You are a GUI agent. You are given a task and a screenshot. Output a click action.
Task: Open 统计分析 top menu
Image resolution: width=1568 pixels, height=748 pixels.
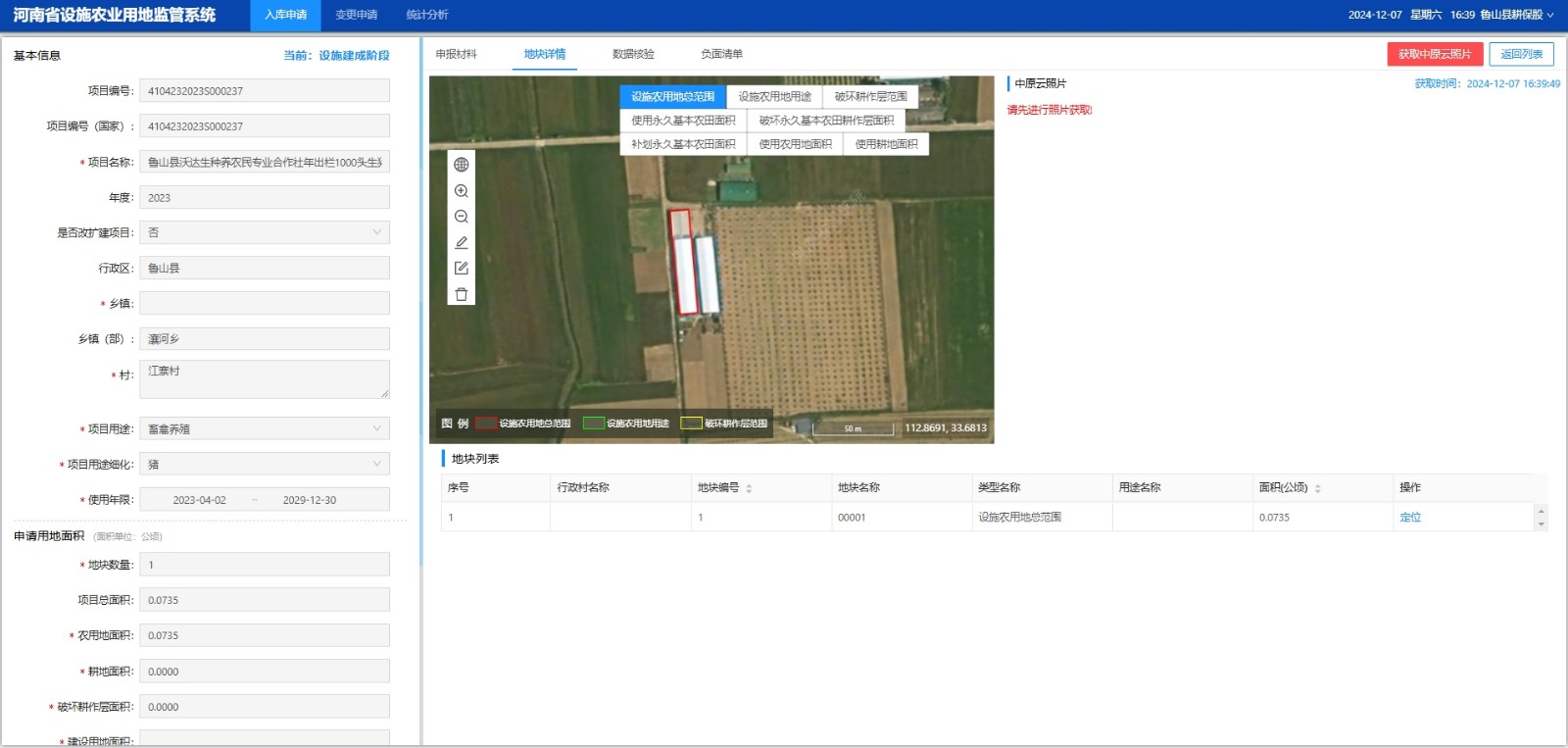tap(427, 15)
